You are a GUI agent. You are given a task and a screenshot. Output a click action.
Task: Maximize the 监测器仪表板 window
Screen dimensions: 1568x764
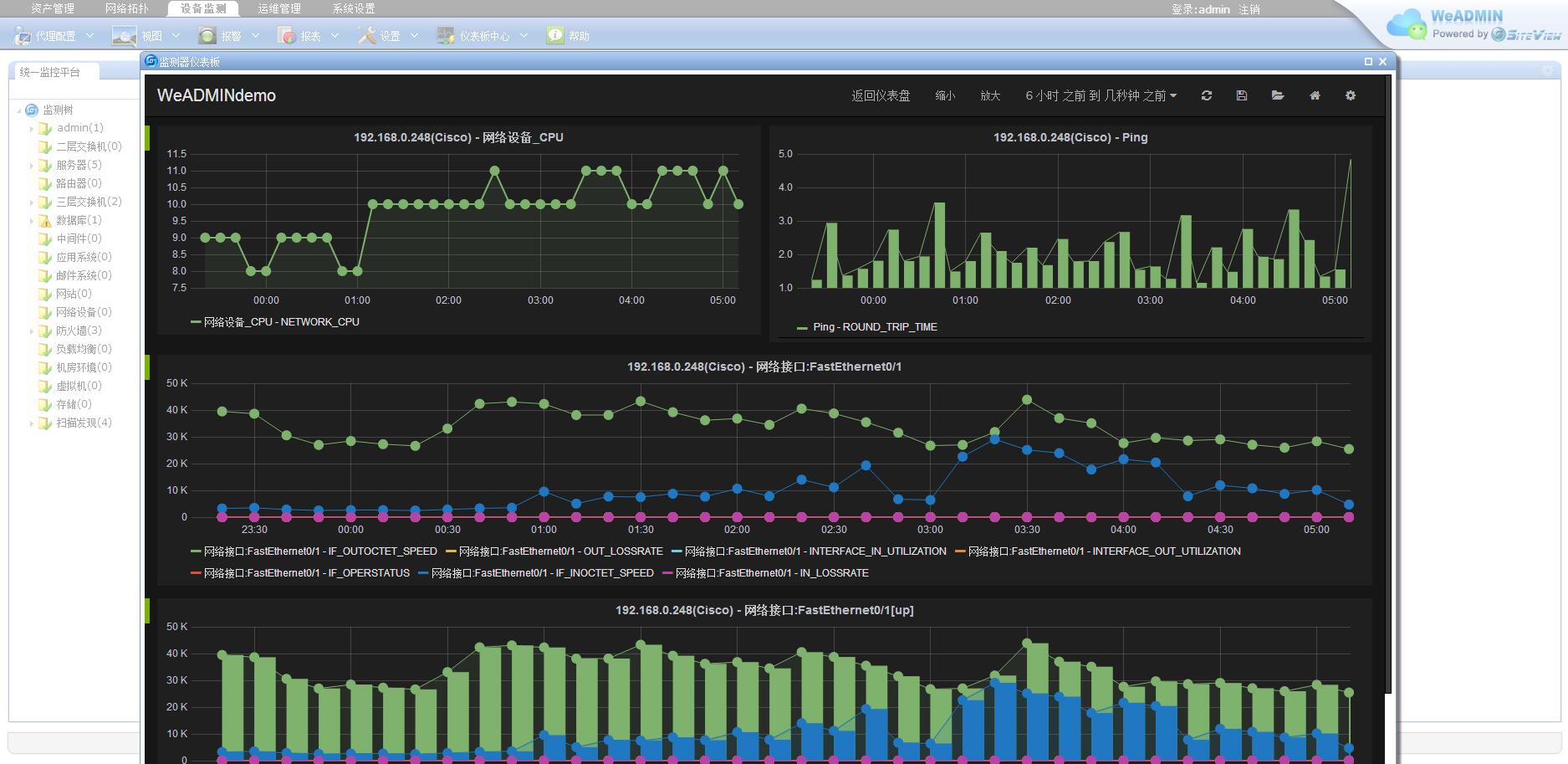click(1369, 61)
